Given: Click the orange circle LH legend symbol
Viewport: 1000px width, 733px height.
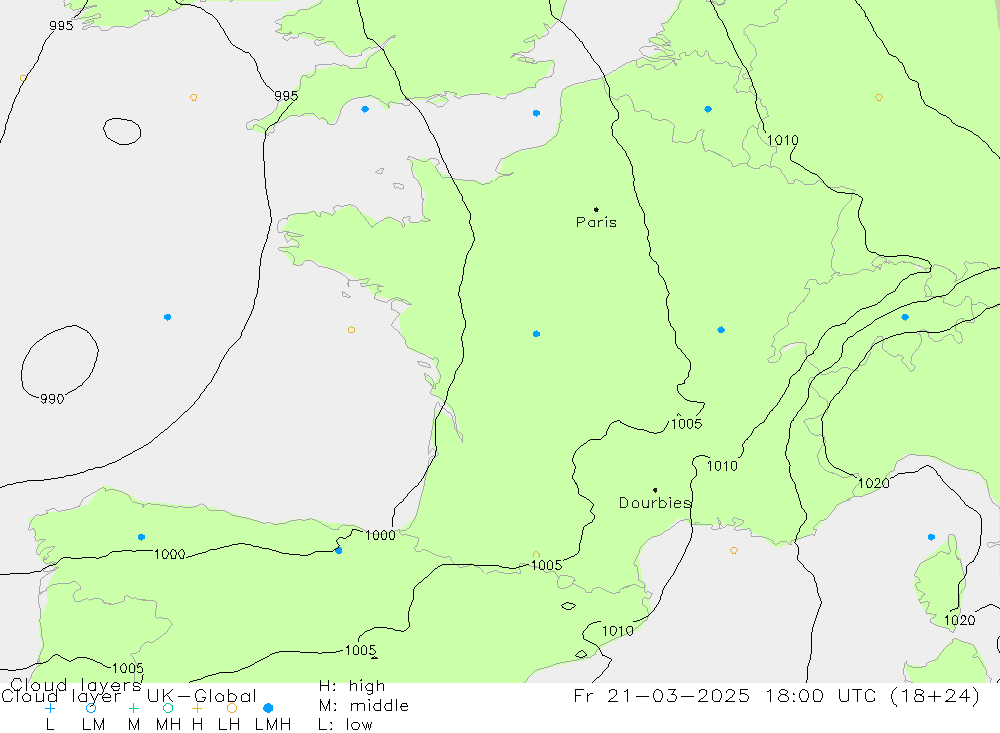Looking at the screenshot, I should [232, 708].
